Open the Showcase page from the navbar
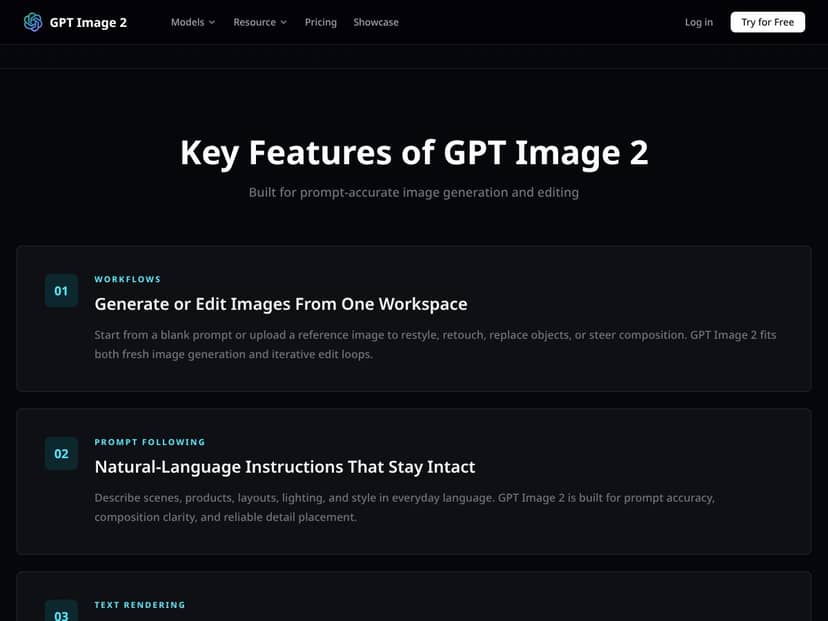828x621 pixels. [x=375, y=21]
